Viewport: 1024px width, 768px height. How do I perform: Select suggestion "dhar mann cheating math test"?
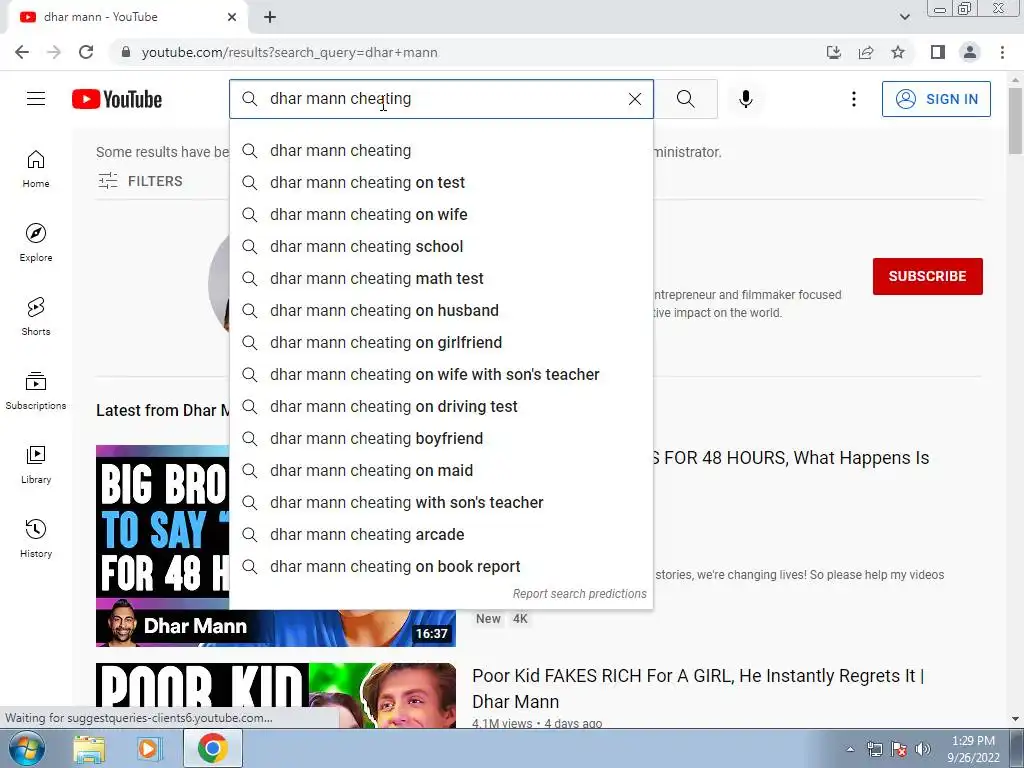(x=441, y=279)
